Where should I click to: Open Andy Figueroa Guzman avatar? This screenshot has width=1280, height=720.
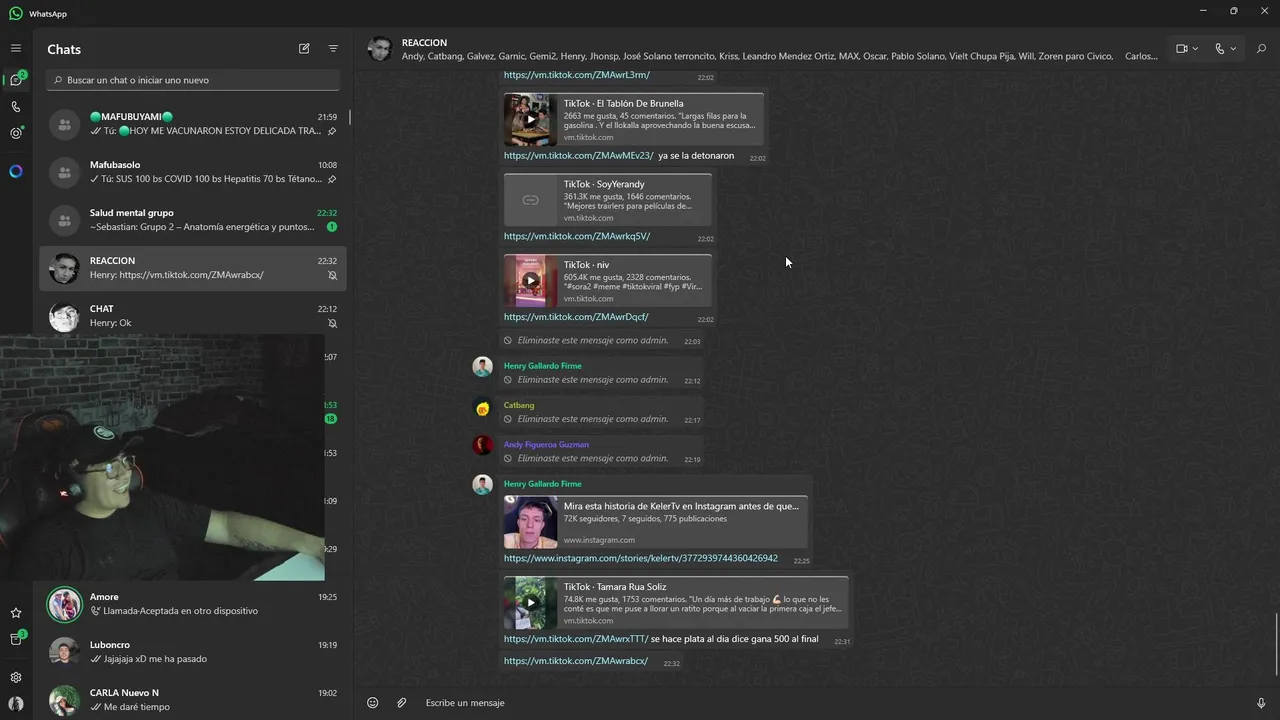[x=483, y=446]
